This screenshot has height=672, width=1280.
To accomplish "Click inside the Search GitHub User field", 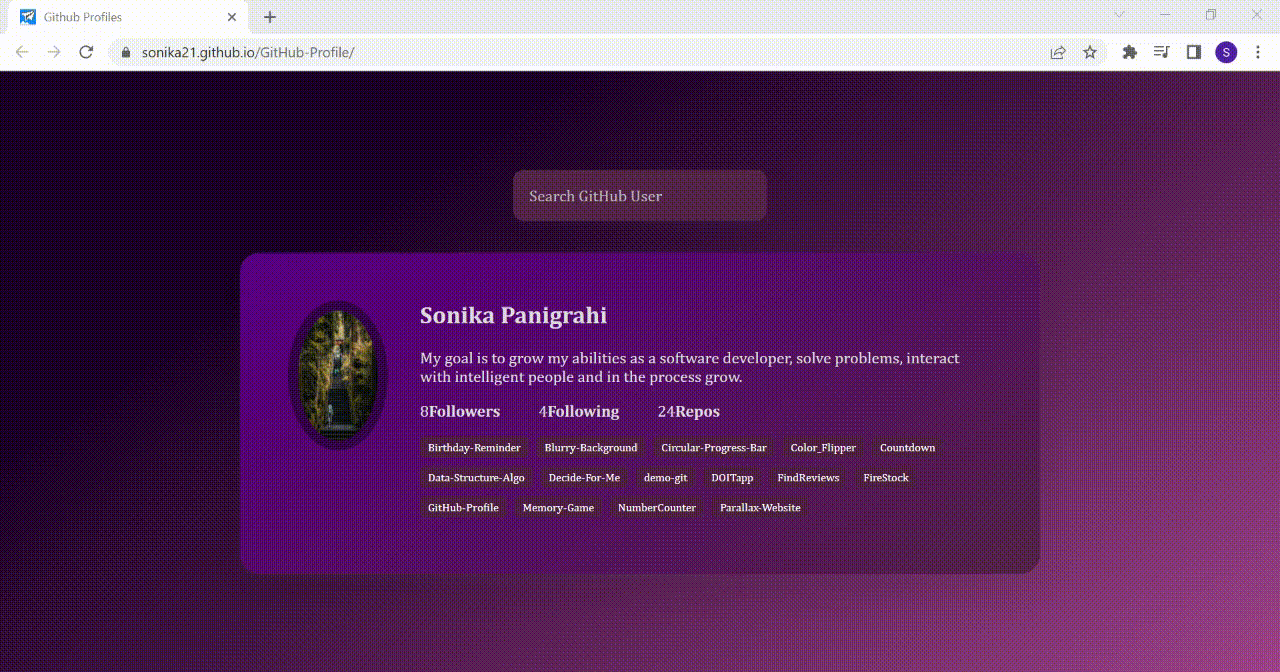I will (x=639, y=195).
